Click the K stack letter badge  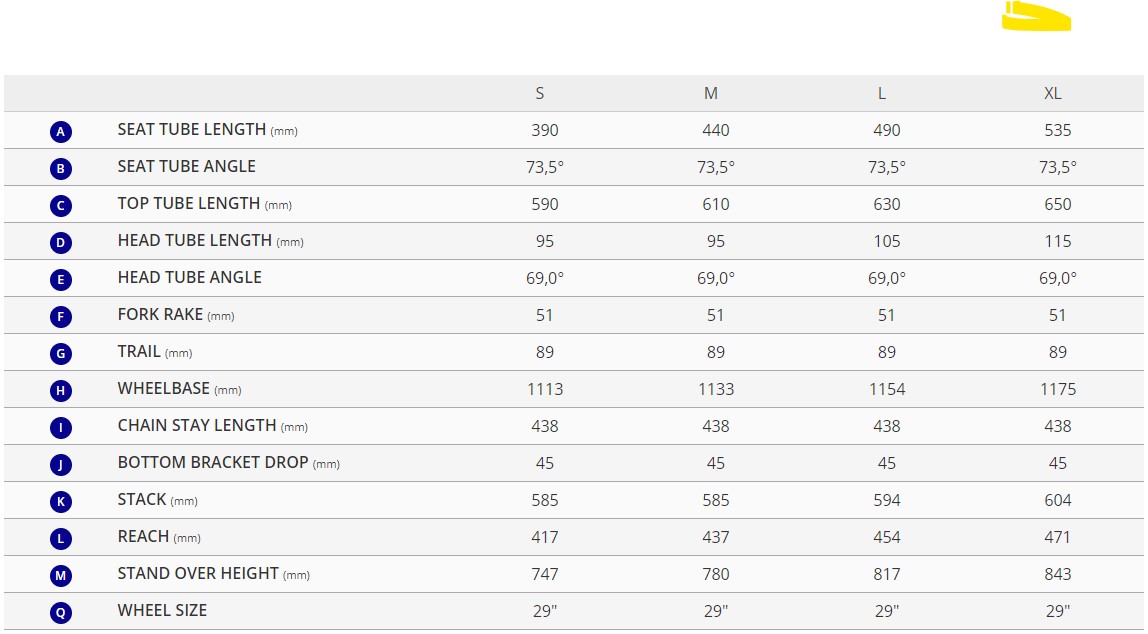coord(61,501)
